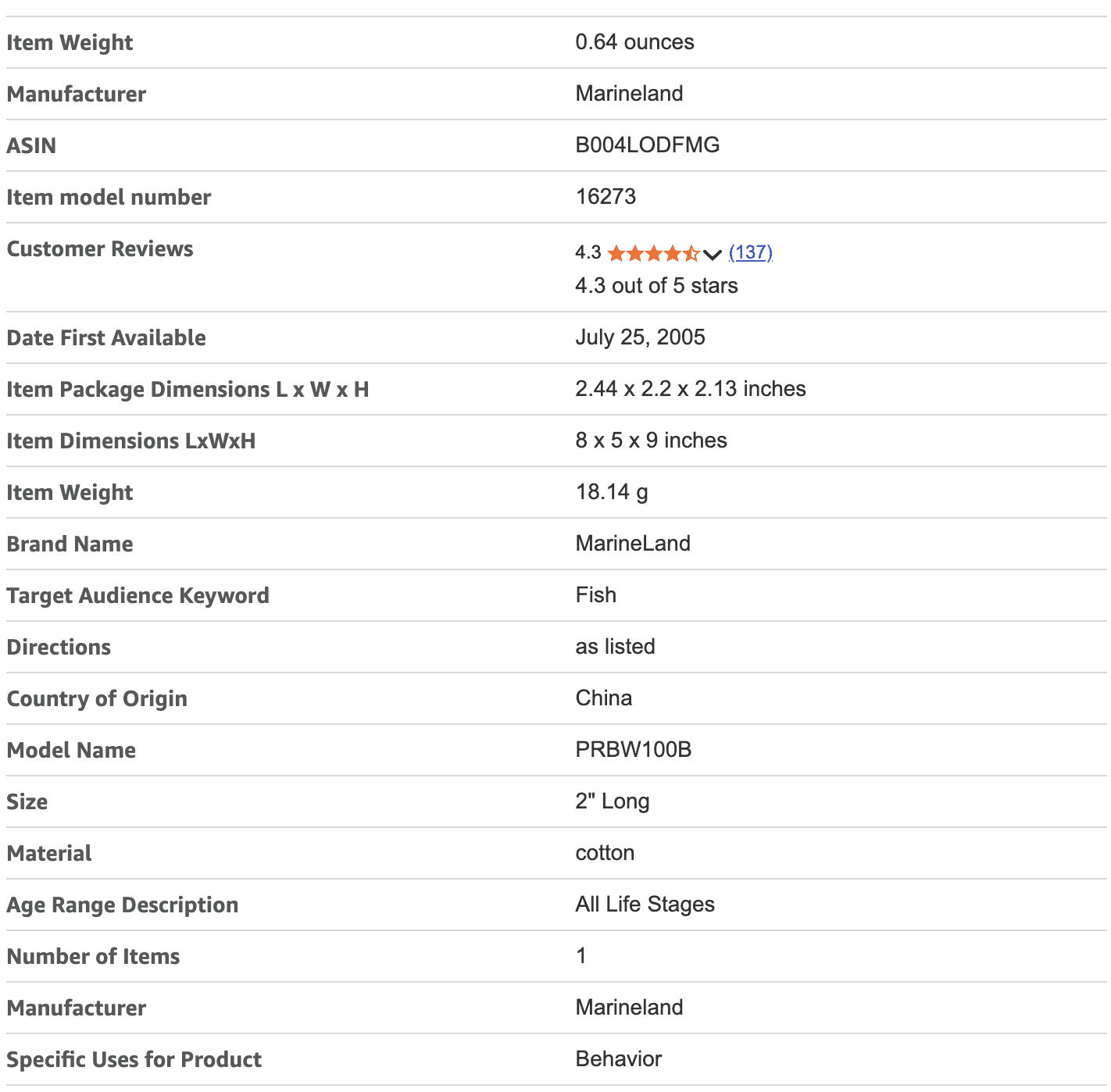Viewport: 1111px width, 1092px height.
Task: Click the package dimensions value
Action: [x=690, y=389]
